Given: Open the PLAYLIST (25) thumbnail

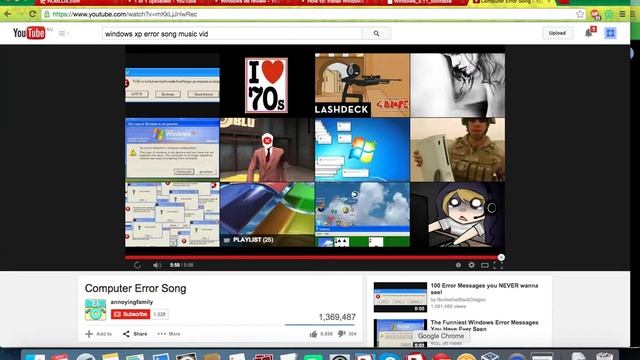Looking at the screenshot, I should (x=267, y=214).
